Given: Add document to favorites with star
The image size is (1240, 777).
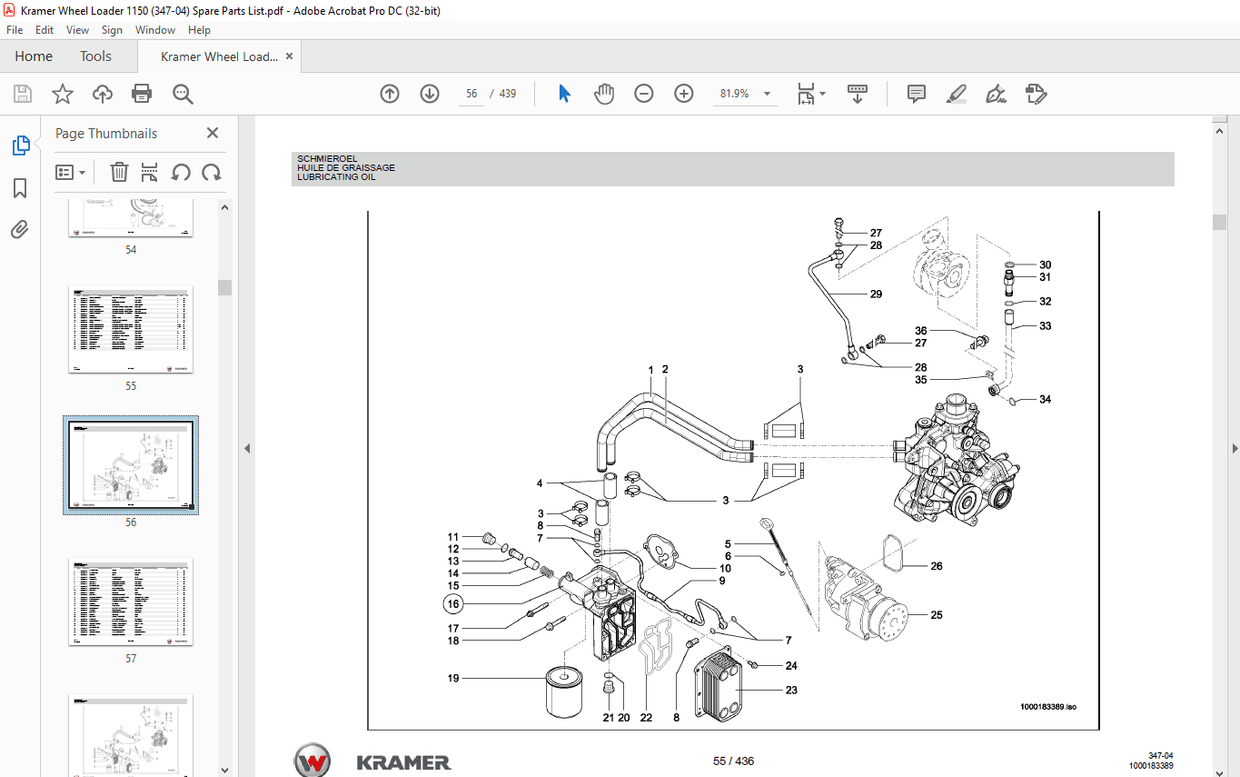Looking at the screenshot, I should pos(62,93).
